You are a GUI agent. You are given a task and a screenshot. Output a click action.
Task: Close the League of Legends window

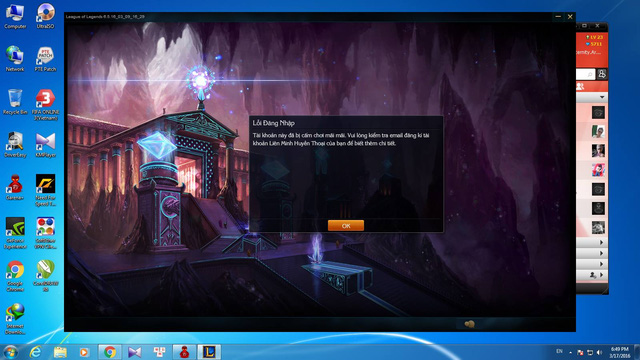570,17
